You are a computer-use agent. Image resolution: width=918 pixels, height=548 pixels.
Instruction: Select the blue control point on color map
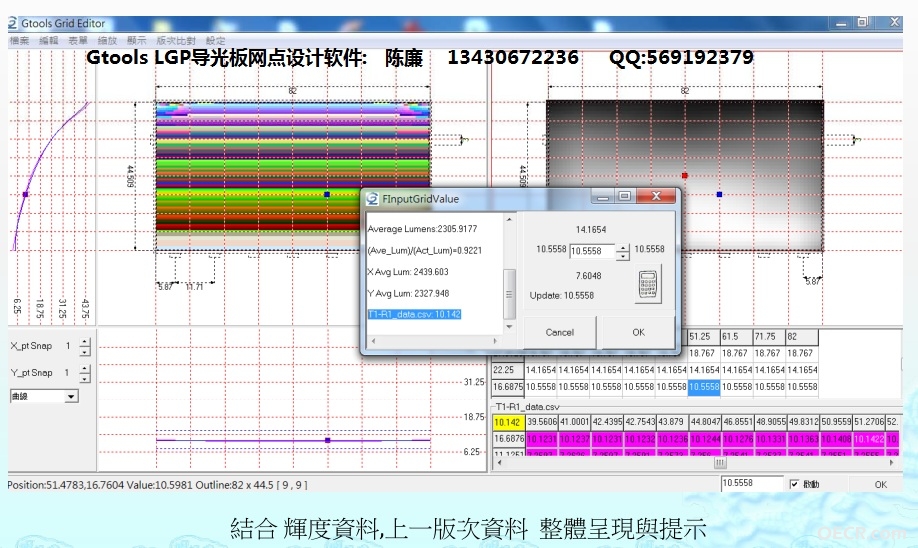point(327,194)
